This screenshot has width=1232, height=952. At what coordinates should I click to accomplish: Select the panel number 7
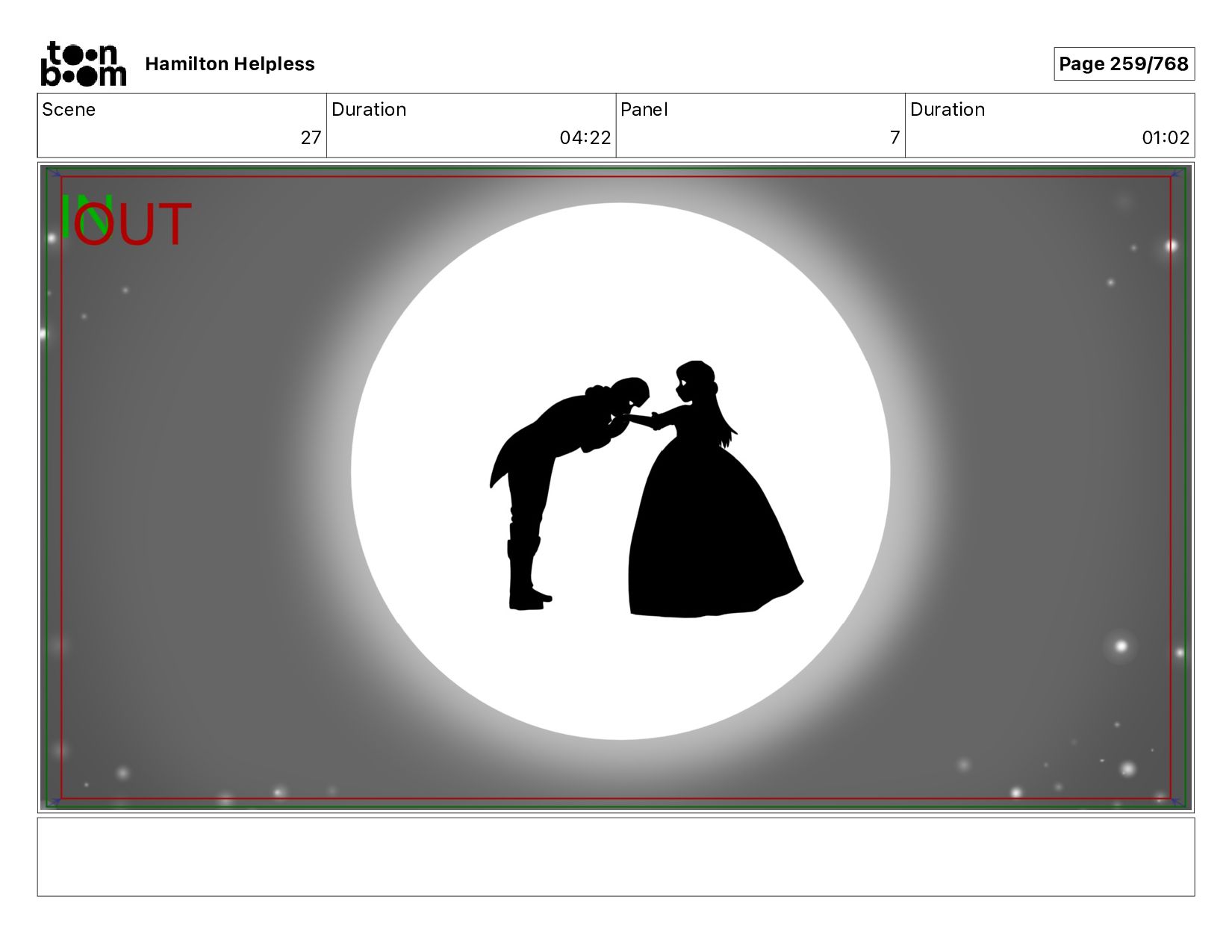[894, 137]
